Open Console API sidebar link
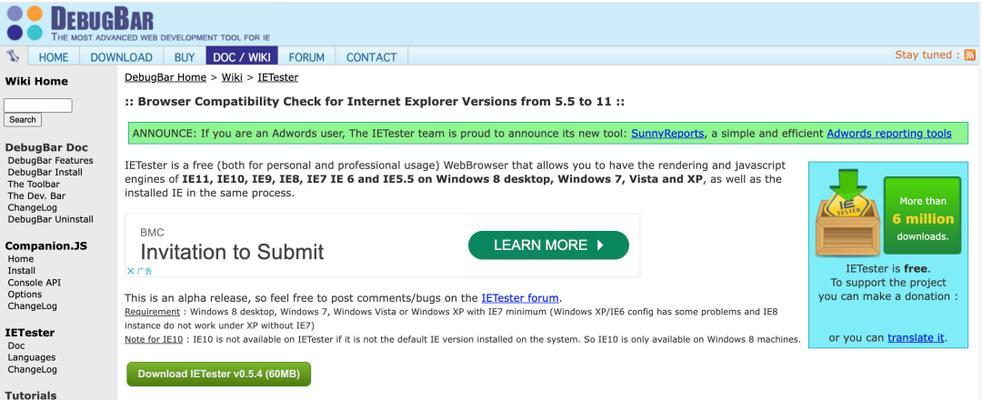This screenshot has width=982, height=400. coord(34,282)
